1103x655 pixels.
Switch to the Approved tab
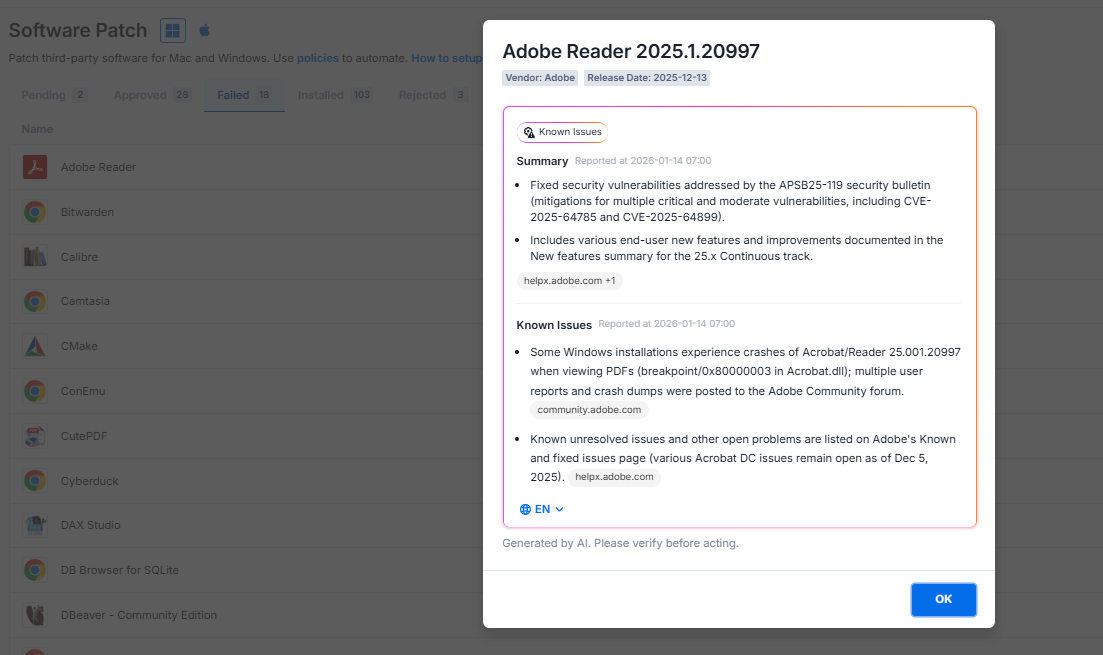click(152, 95)
